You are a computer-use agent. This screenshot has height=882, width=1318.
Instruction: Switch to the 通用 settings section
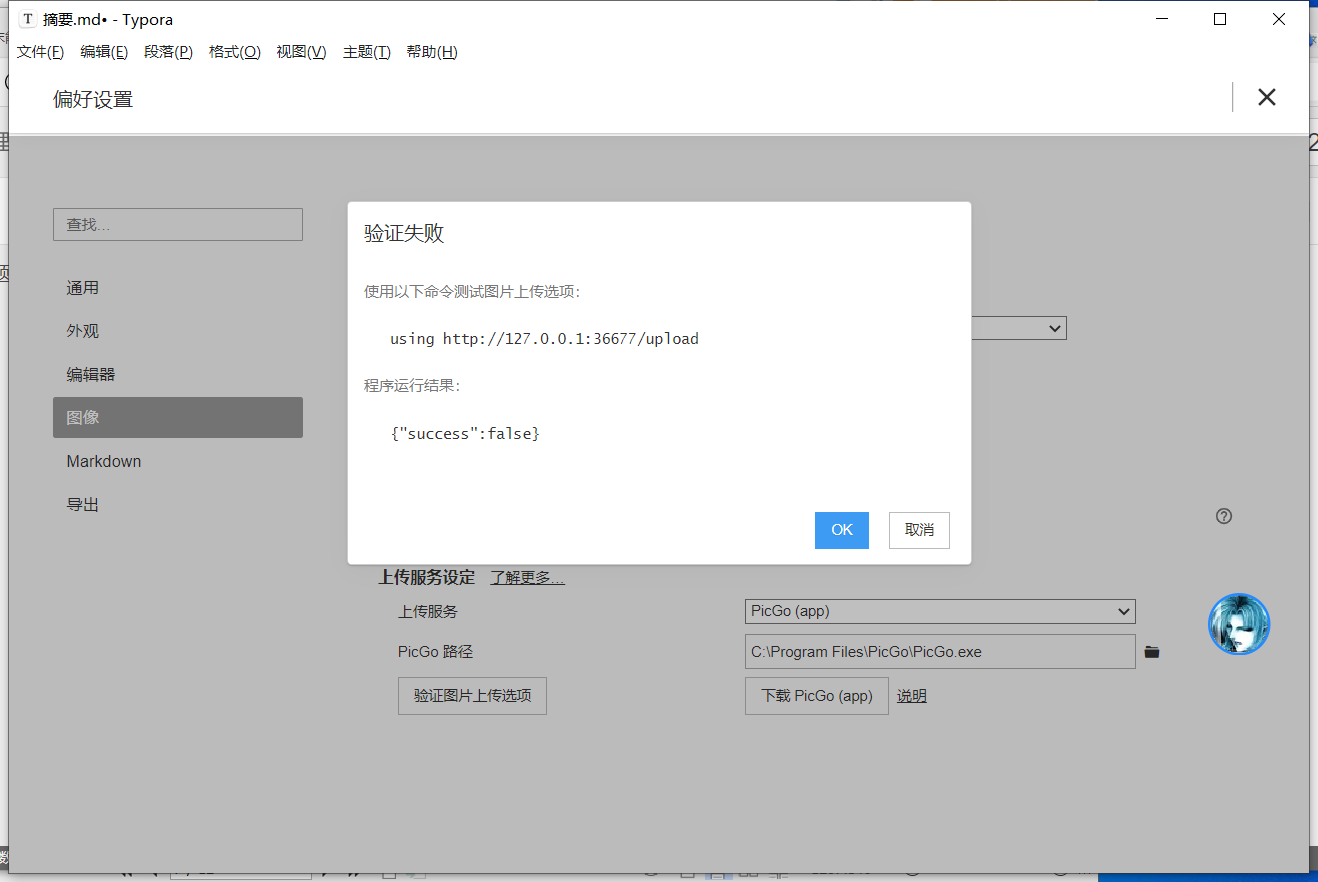point(83,287)
